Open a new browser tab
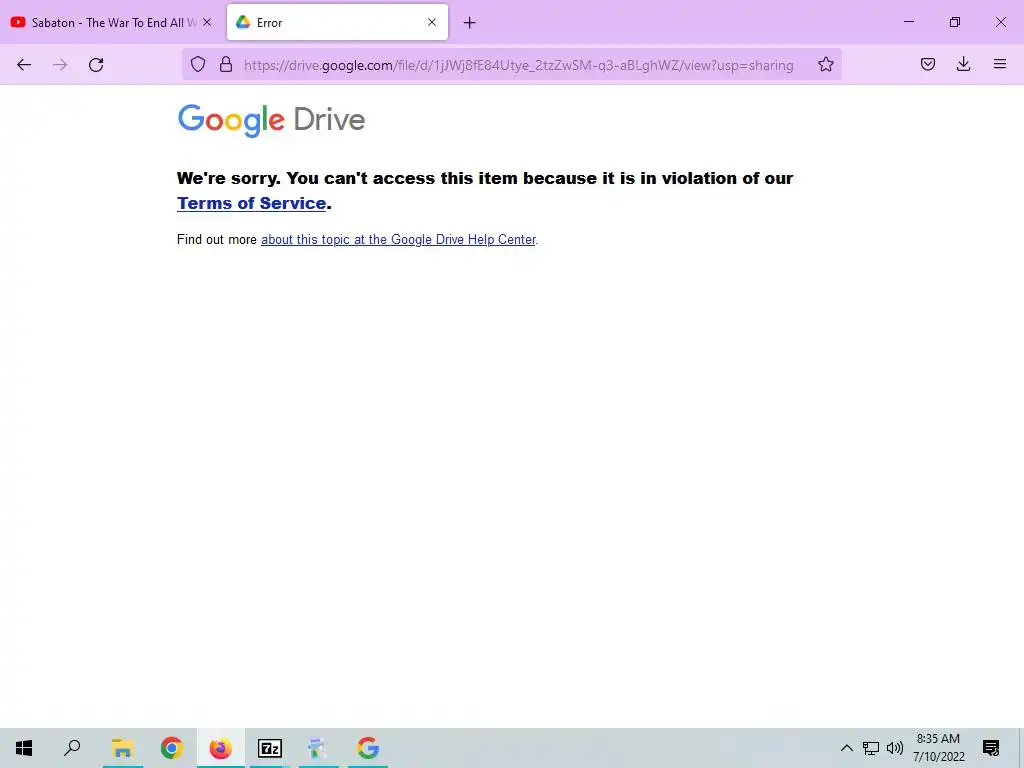The height and width of the screenshot is (768, 1024). (x=470, y=23)
